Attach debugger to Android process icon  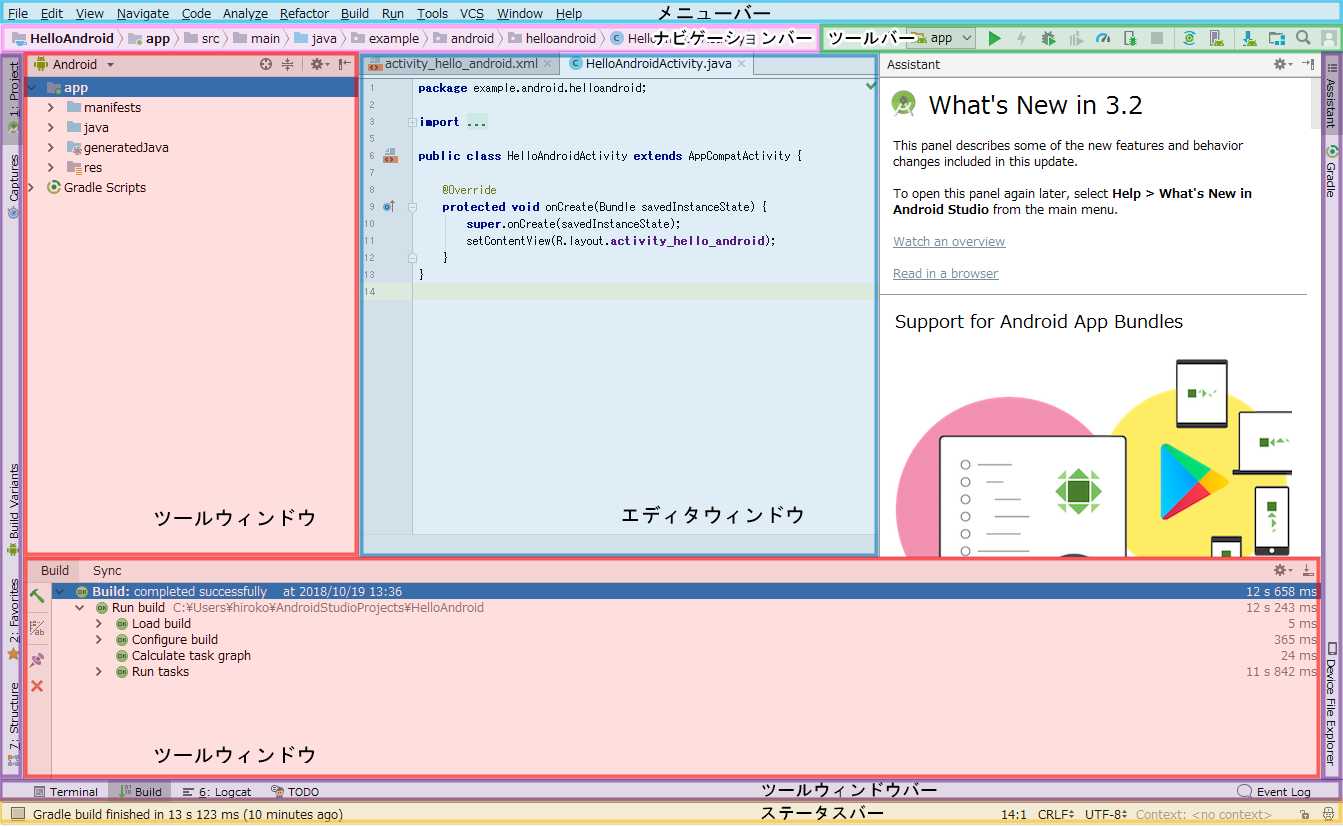(1130, 38)
